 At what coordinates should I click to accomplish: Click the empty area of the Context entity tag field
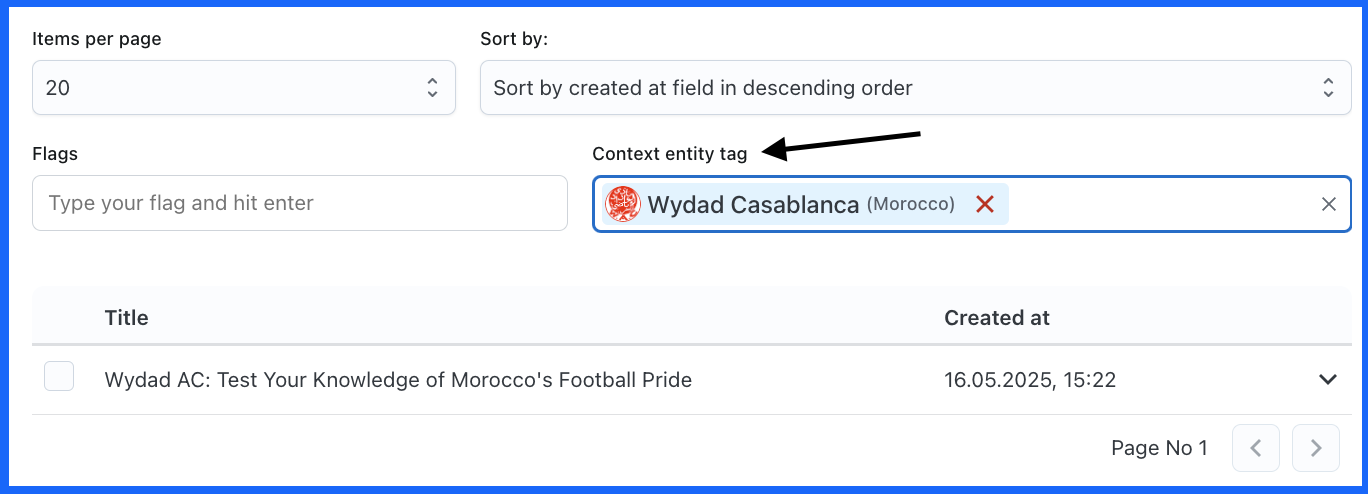pyautogui.click(x=1160, y=204)
